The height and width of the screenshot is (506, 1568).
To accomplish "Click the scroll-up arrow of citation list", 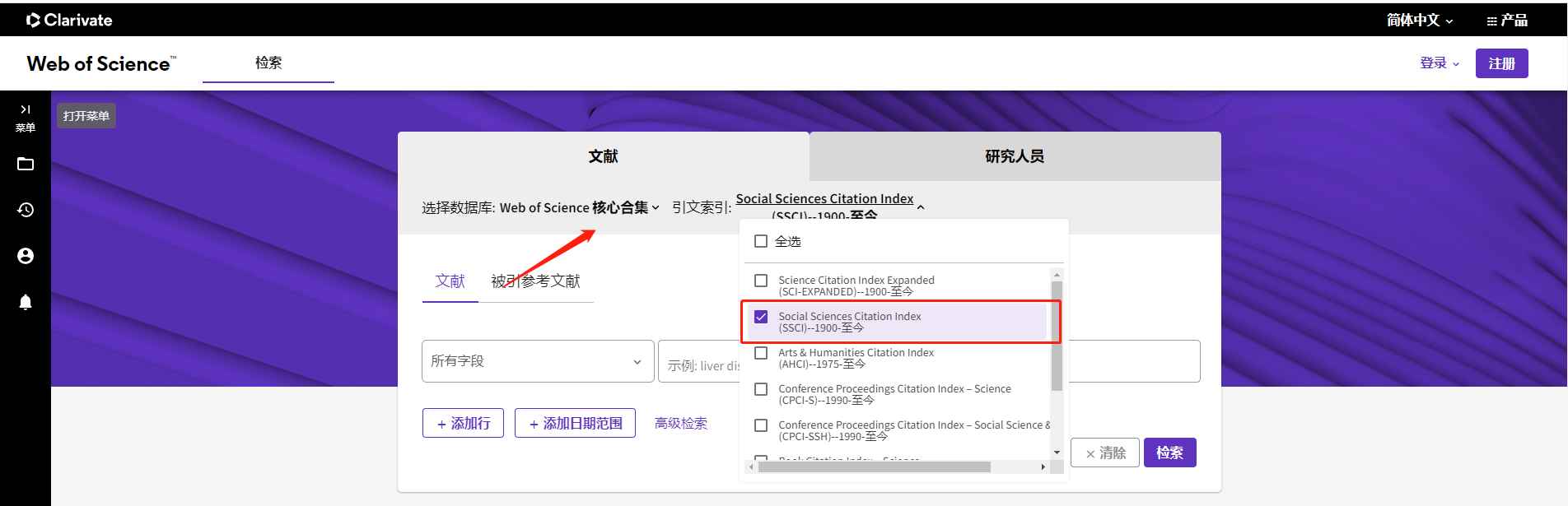I will click(1057, 275).
